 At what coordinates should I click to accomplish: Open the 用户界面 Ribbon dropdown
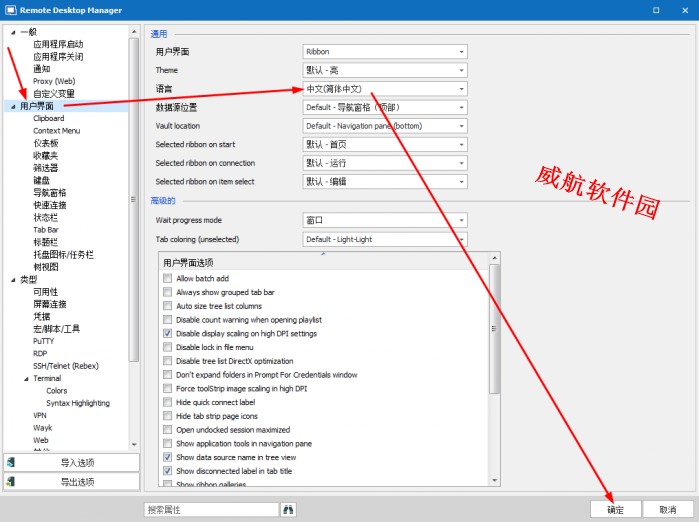tap(385, 52)
